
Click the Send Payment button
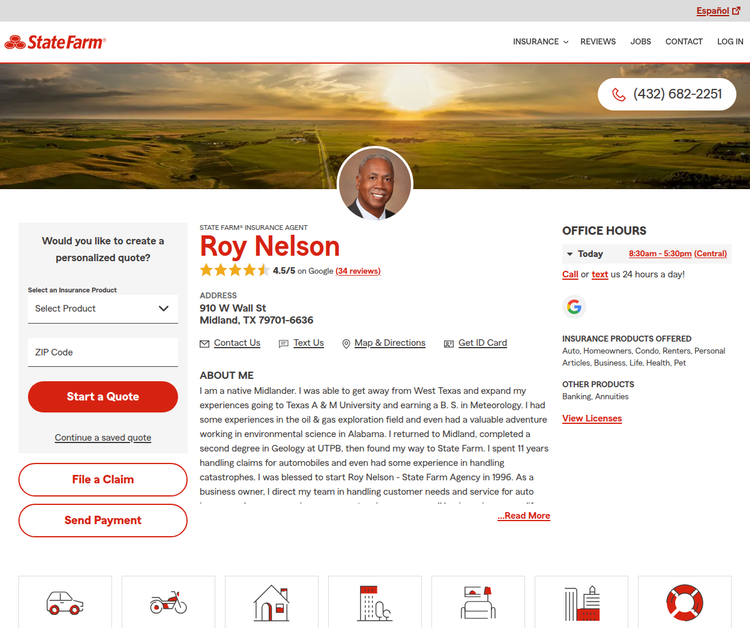103,520
